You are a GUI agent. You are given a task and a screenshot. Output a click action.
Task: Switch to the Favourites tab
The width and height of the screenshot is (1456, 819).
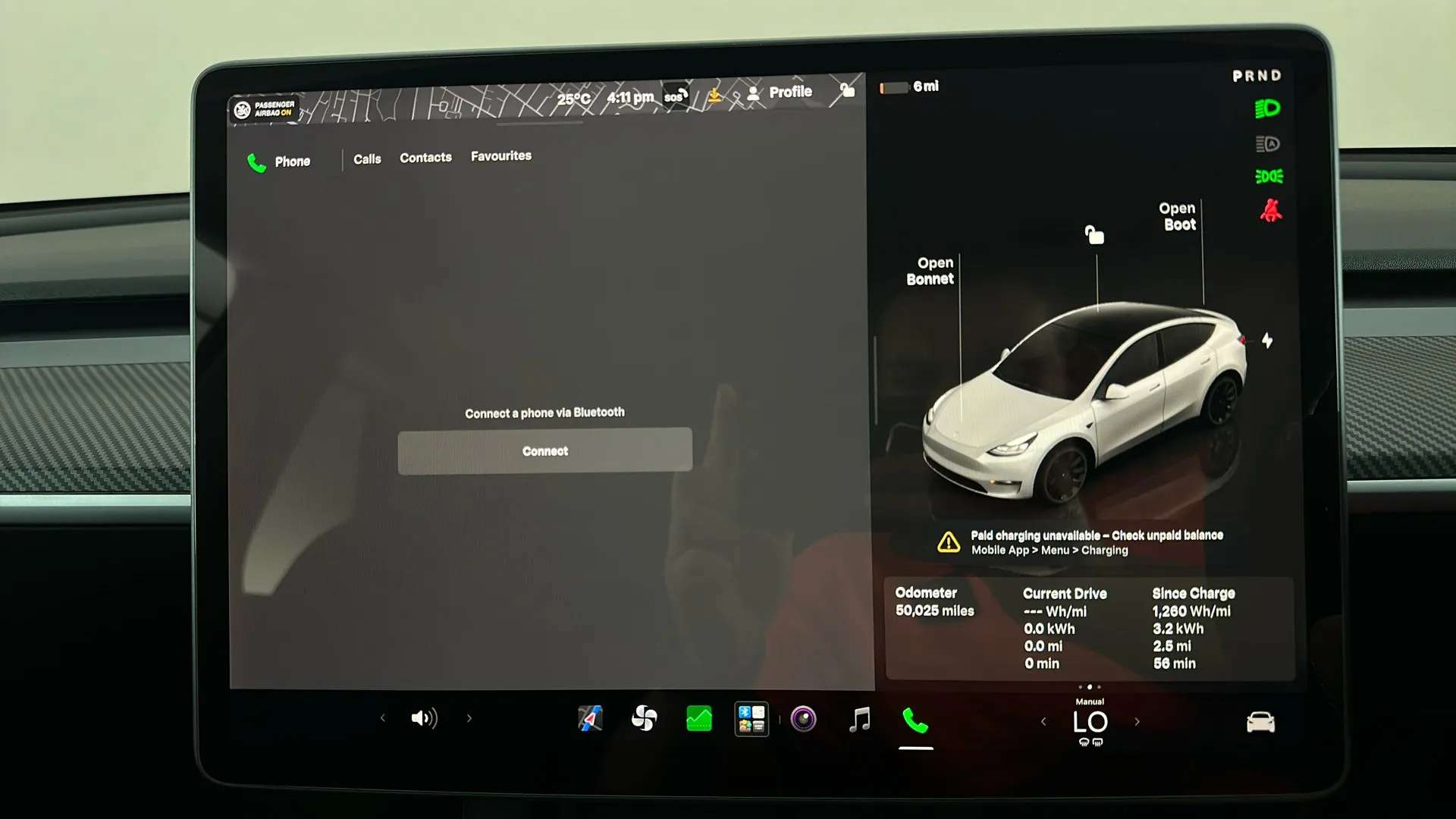501,156
